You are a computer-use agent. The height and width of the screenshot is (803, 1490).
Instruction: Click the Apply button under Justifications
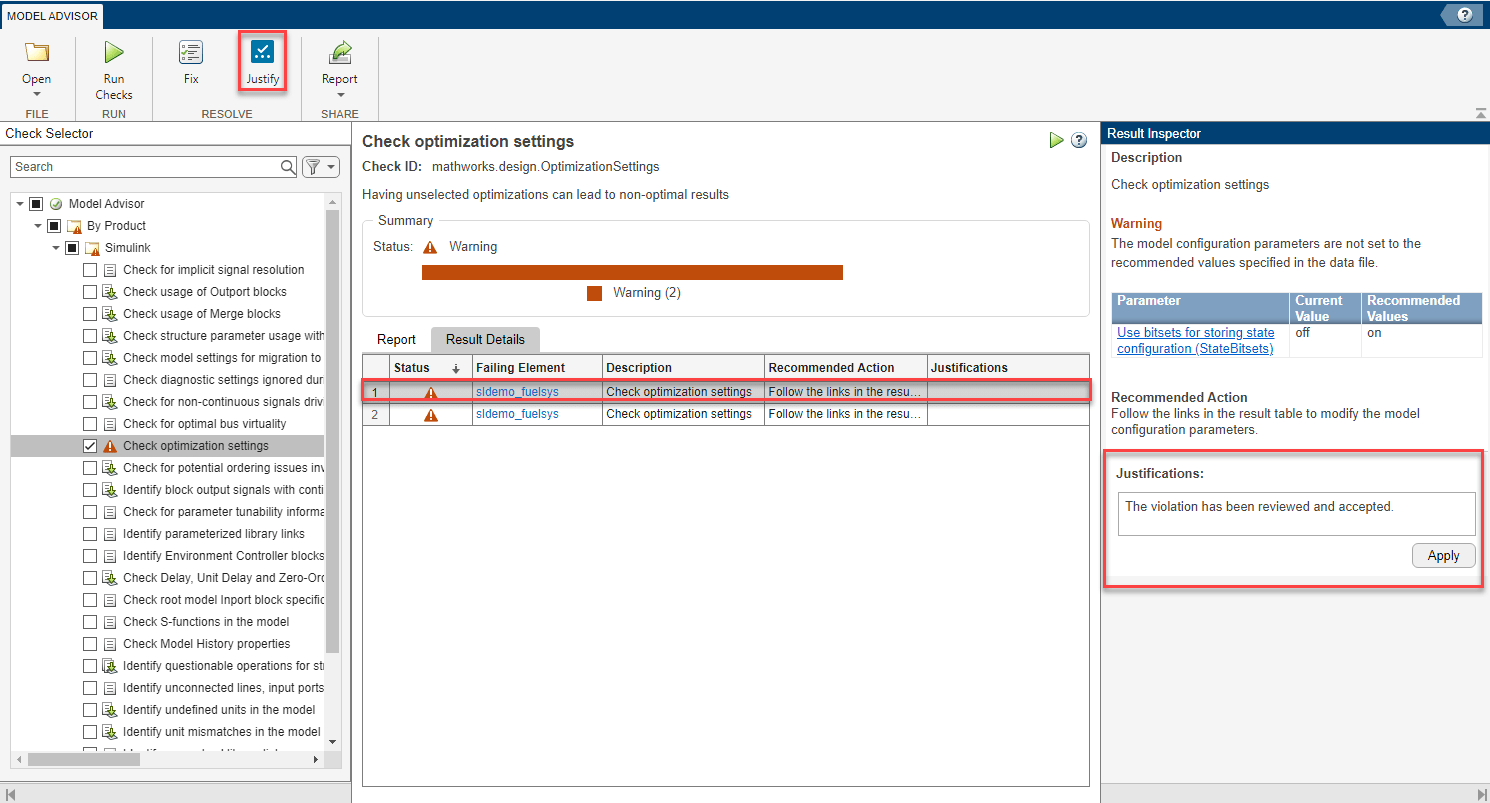pos(1443,556)
